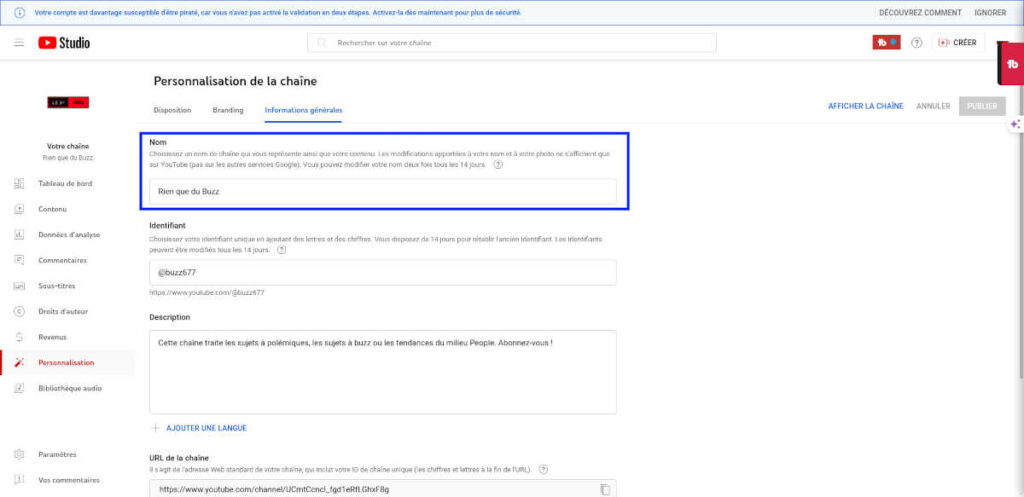Click the purple sparkle icon on right edge
Viewport: 1024px width, 497px height.
1016,123
